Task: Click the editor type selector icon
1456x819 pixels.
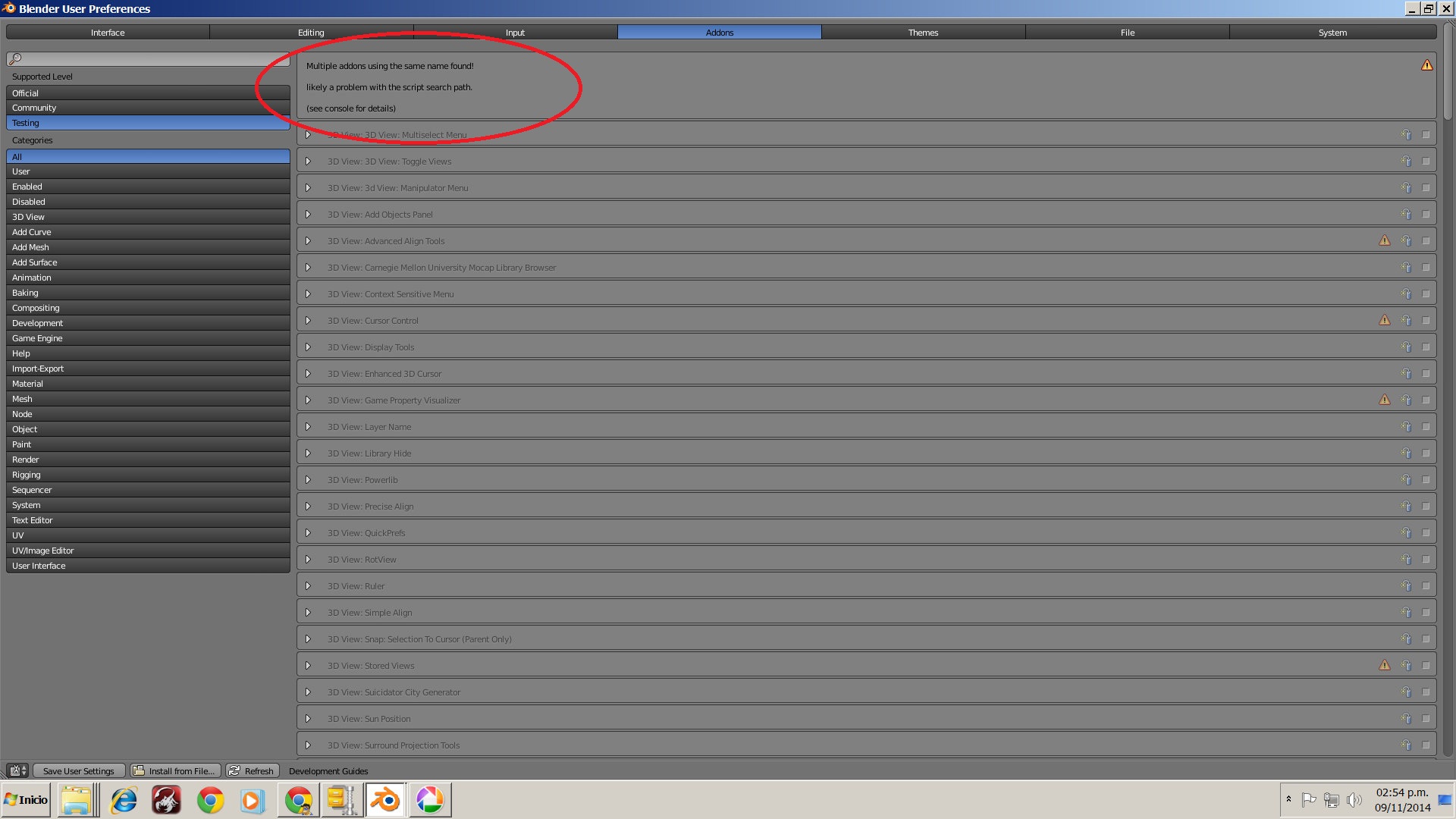Action: coord(18,770)
